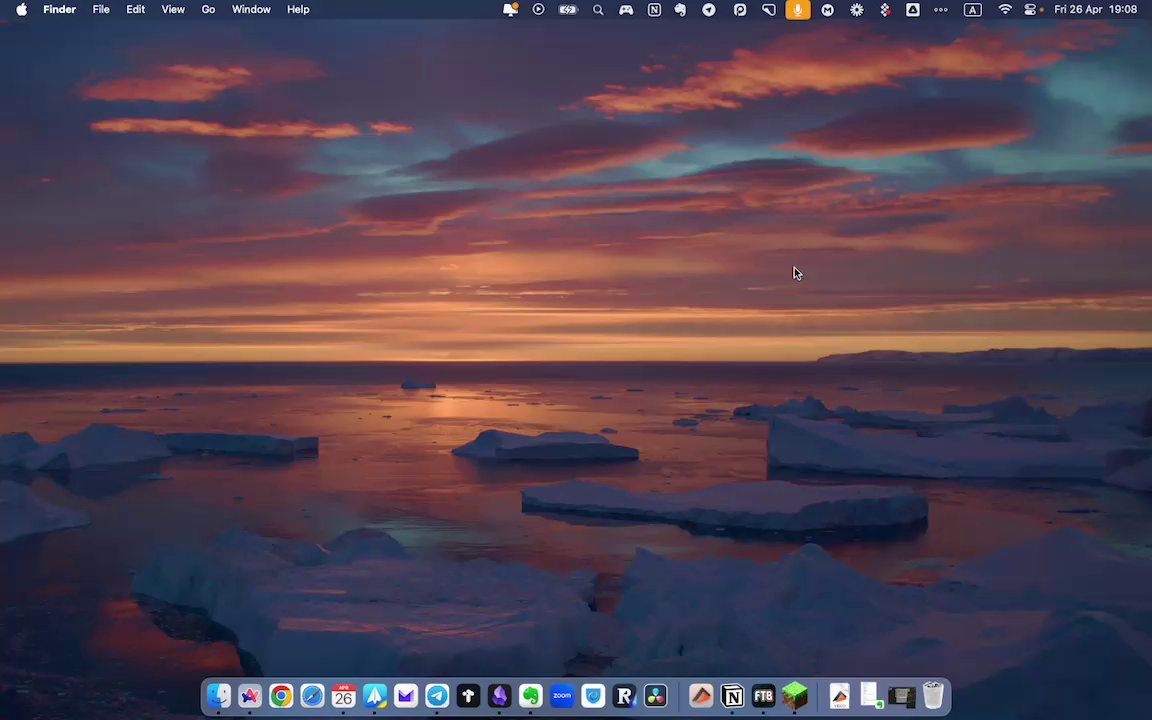Open Trash in the dock
The width and height of the screenshot is (1152, 720).
point(933,696)
